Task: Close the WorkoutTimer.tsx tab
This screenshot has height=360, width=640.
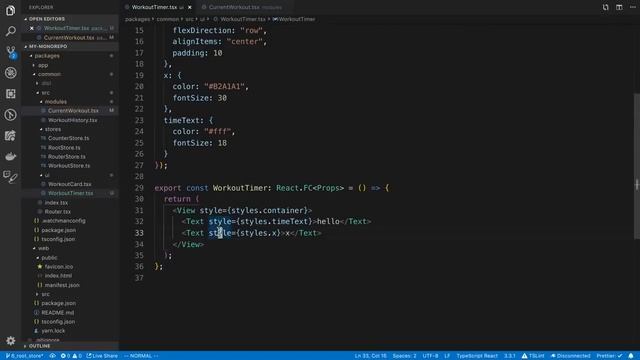Action: pyautogui.click(x=189, y=7)
